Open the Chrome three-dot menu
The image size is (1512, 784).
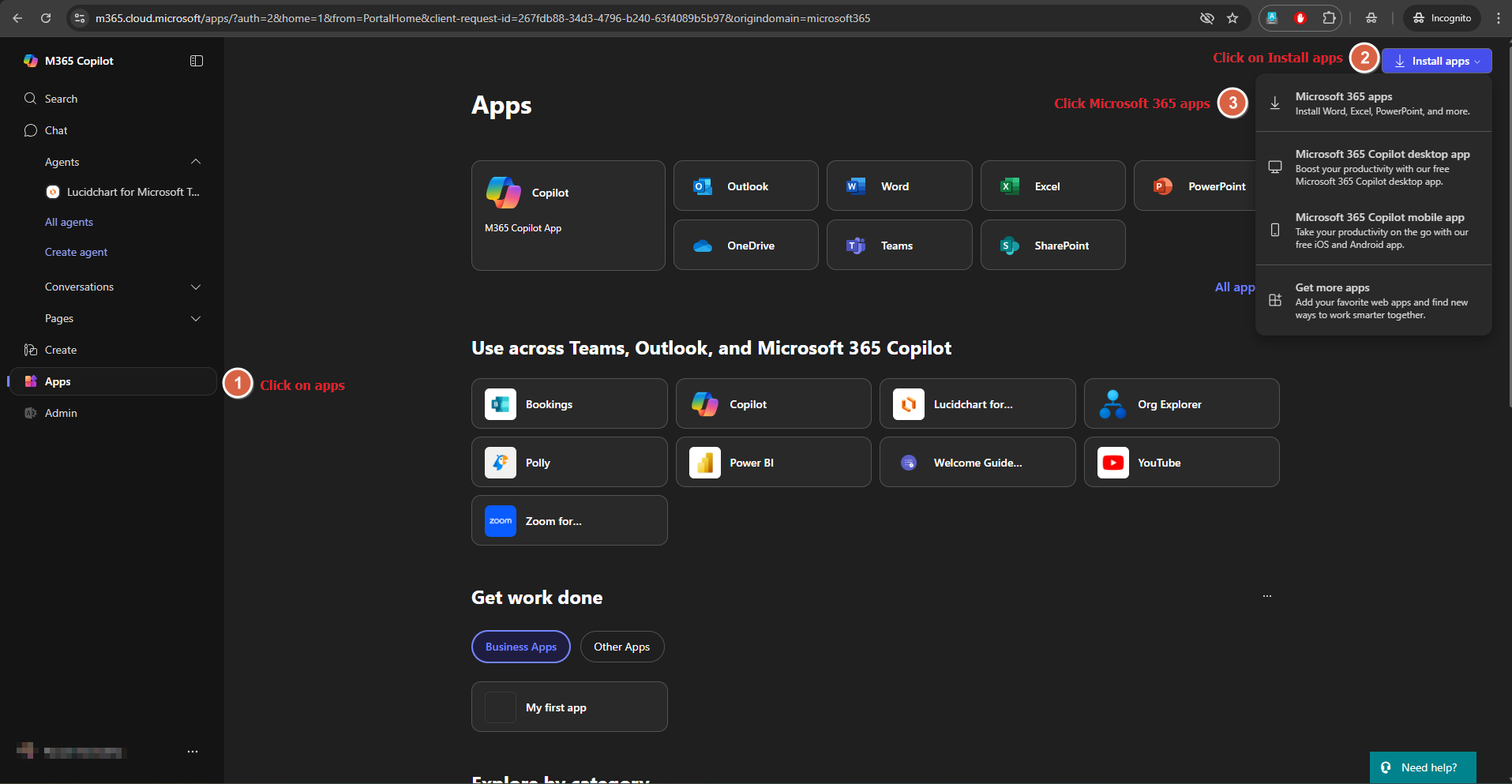click(x=1498, y=18)
